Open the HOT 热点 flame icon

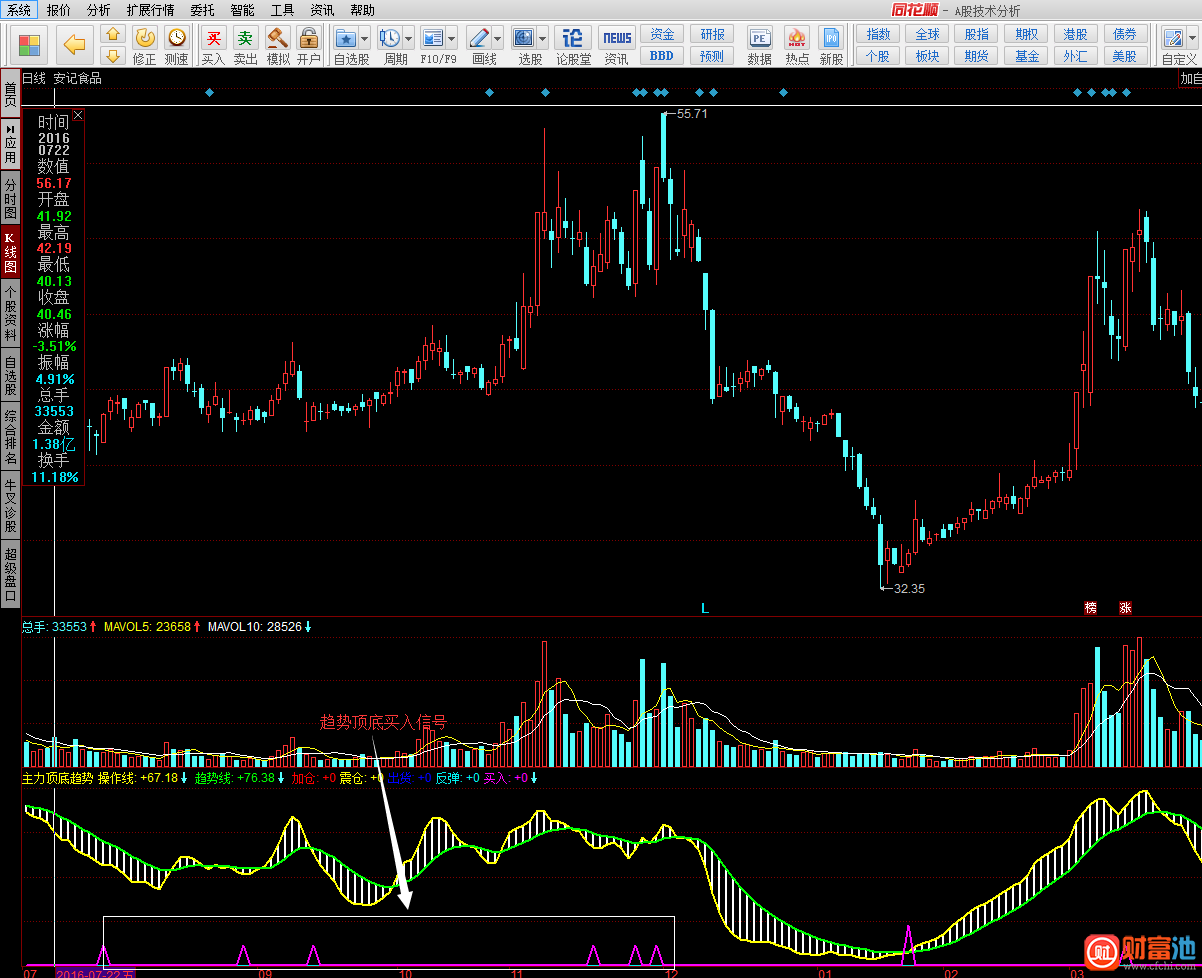pos(797,38)
